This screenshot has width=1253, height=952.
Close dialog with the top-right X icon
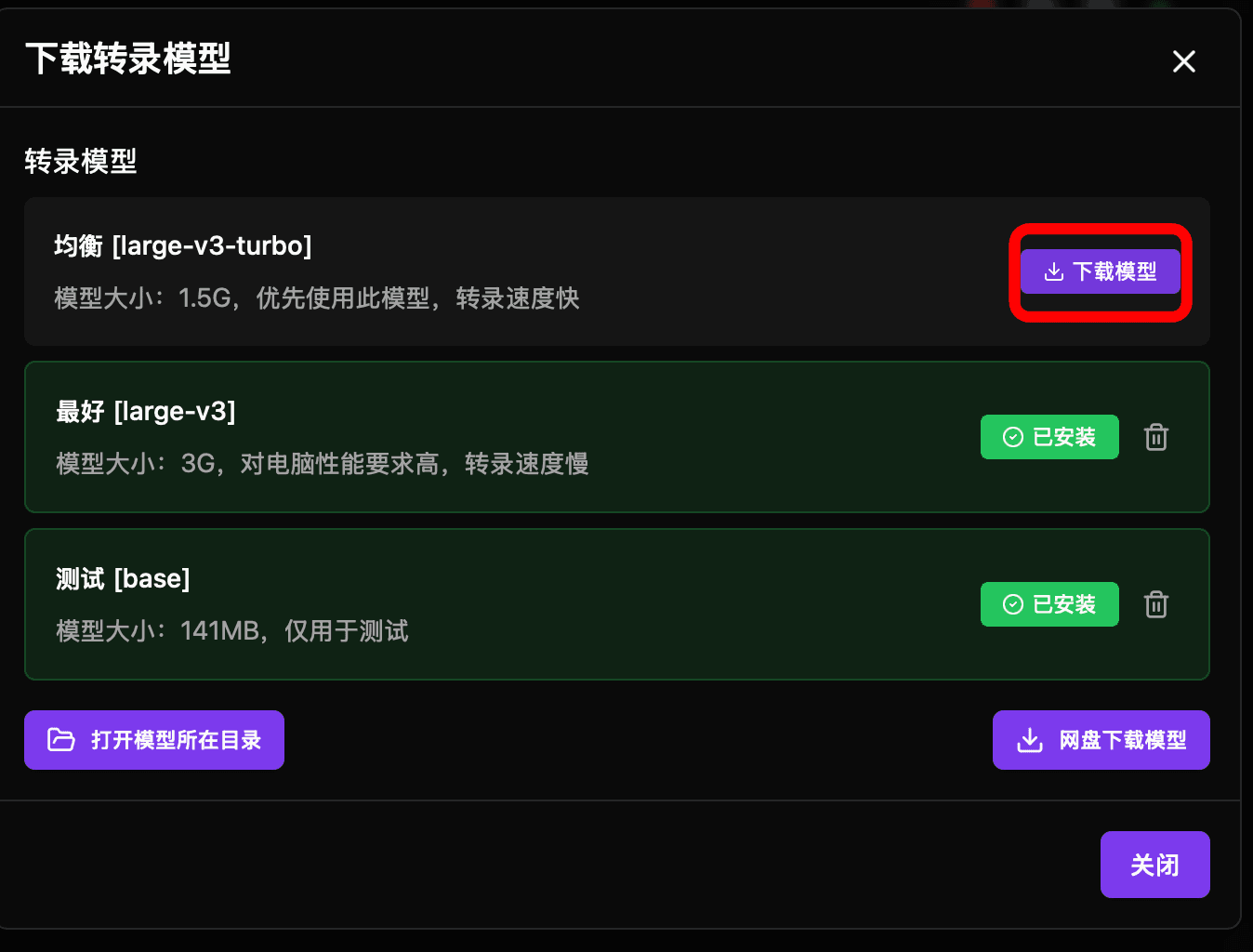(x=1184, y=61)
